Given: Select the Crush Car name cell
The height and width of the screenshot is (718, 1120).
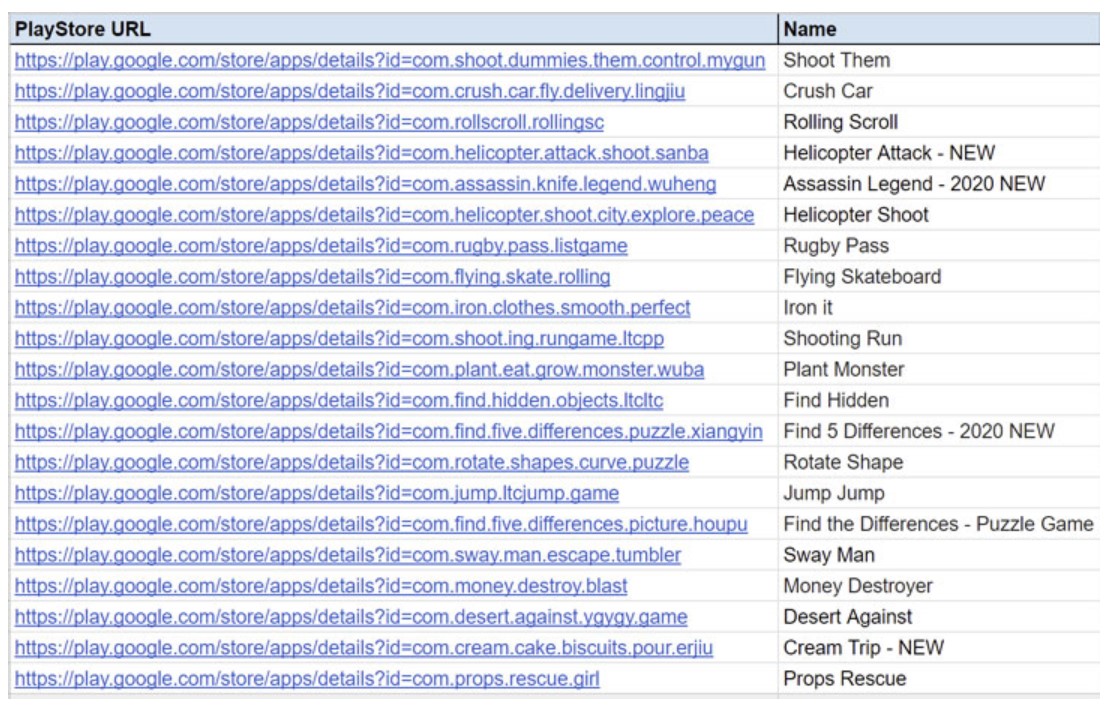Looking at the screenshot, I should [939, 91].
